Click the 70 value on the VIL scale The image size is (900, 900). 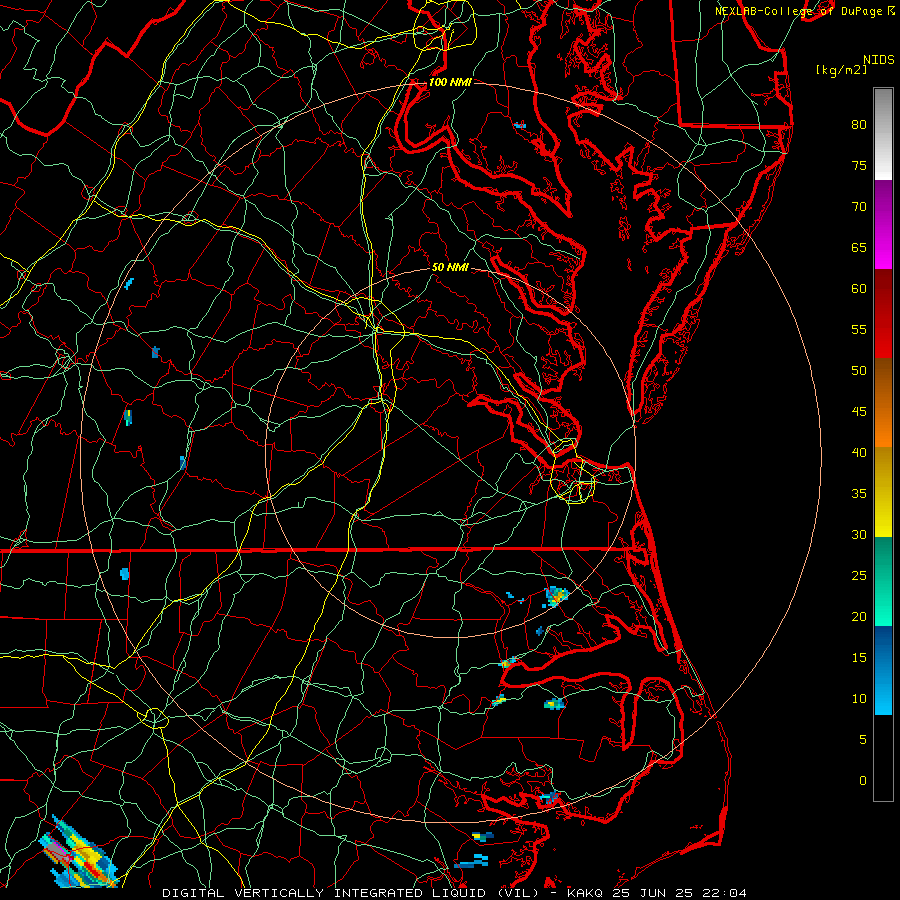[859, 207]
